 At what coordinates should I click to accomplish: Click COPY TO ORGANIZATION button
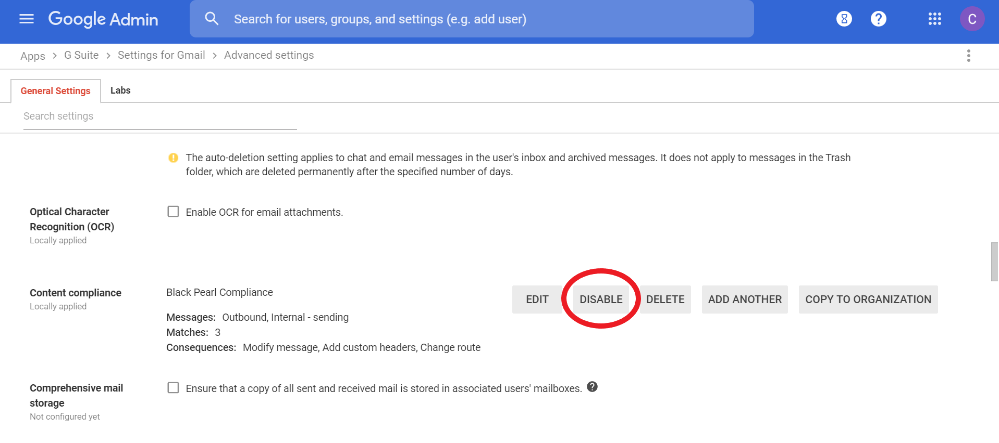868,300
